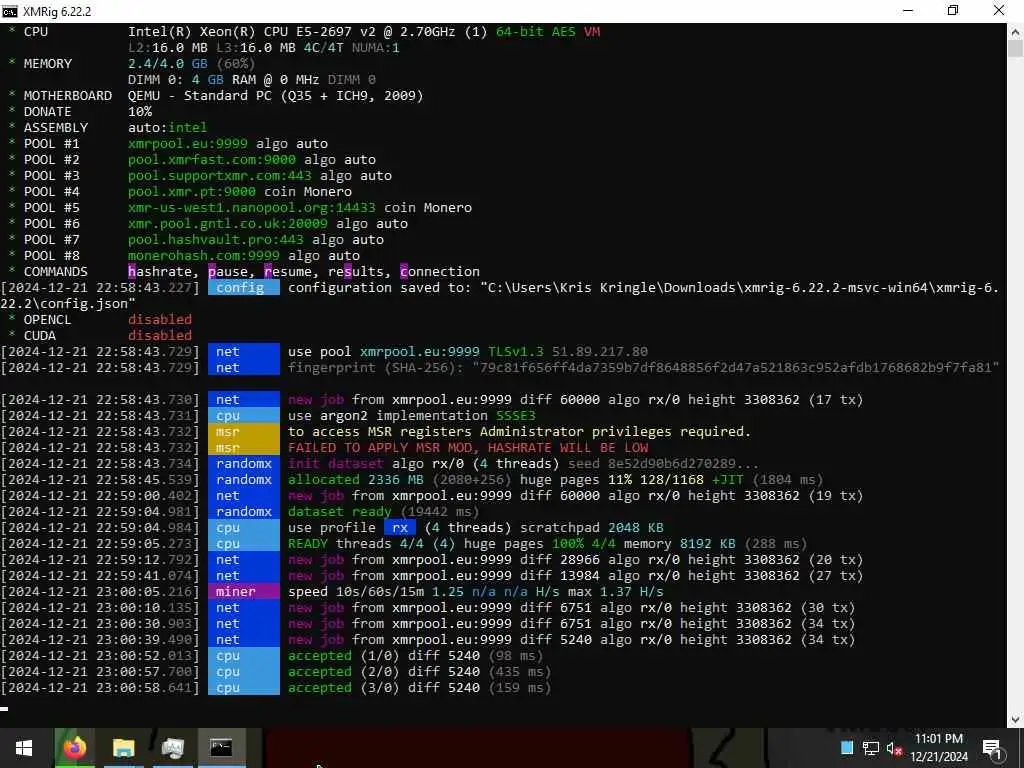This screenshot has height=768, width=1024.
Task: Maximize the XMRig console window
Action: pos(953,10)
